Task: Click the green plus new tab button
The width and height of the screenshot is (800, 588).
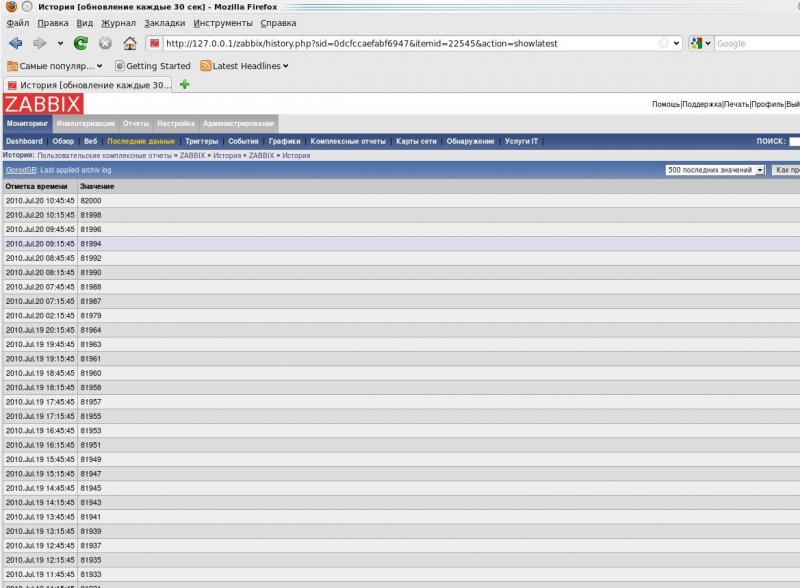Action: pyautogui.click(x=185, y=85)
